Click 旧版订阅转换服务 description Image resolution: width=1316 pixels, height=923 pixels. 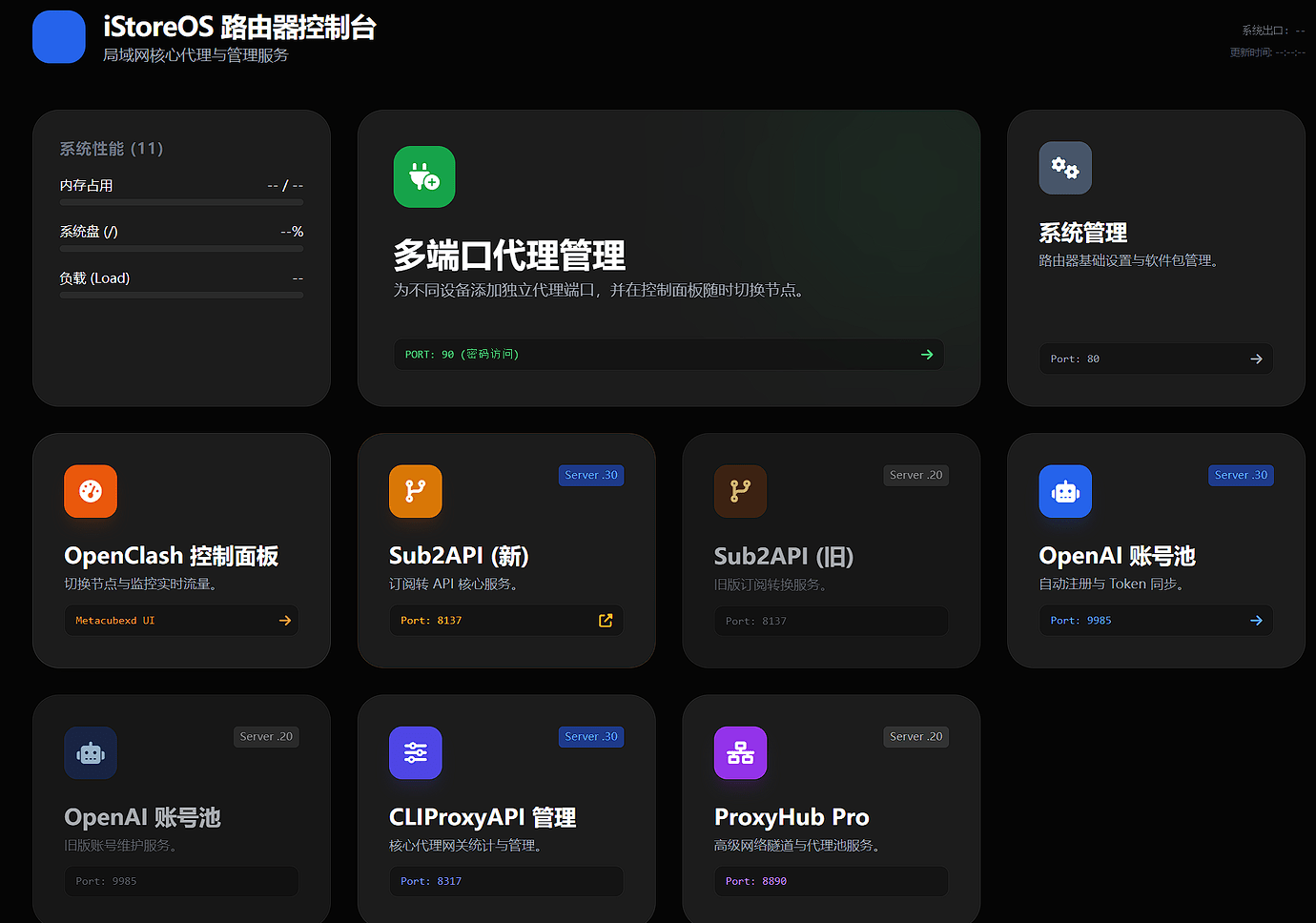point(773,585)
